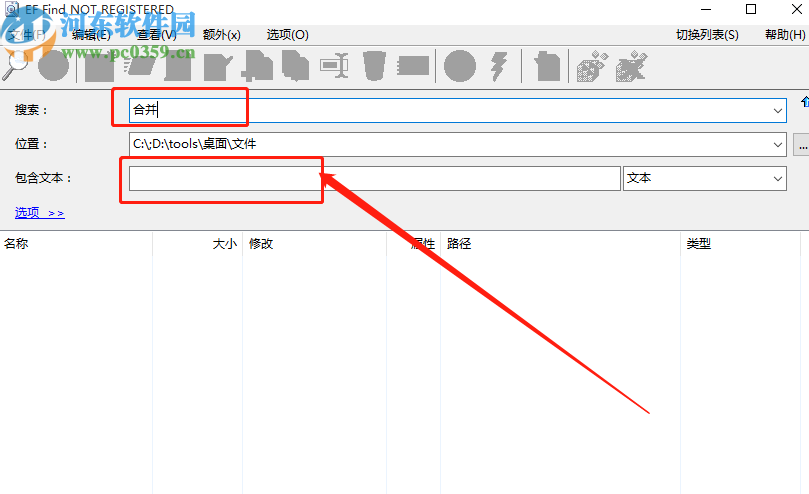Click the rename text-cursor toolbar icon
809x494 pixels.
point(334,66)
